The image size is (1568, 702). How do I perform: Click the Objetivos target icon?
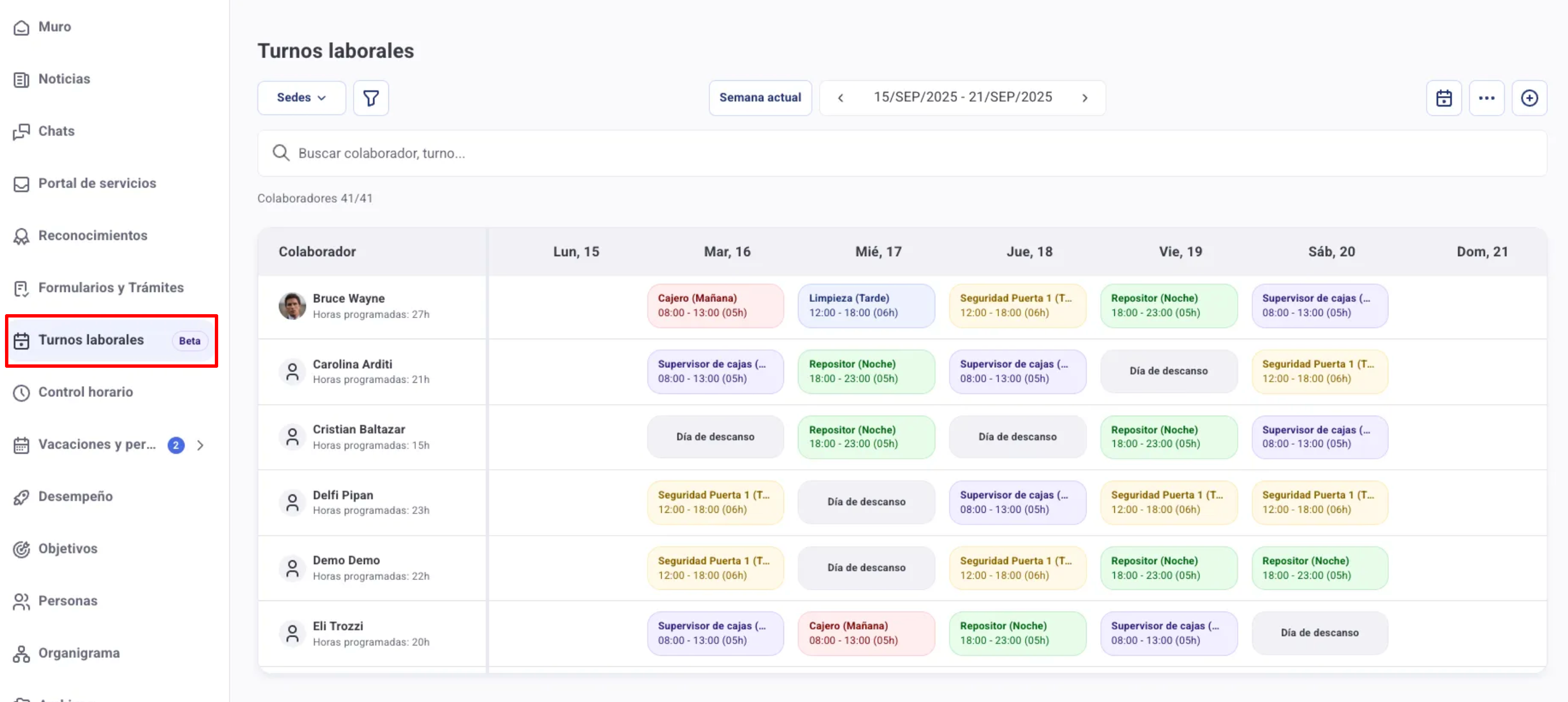pos(21,549)
